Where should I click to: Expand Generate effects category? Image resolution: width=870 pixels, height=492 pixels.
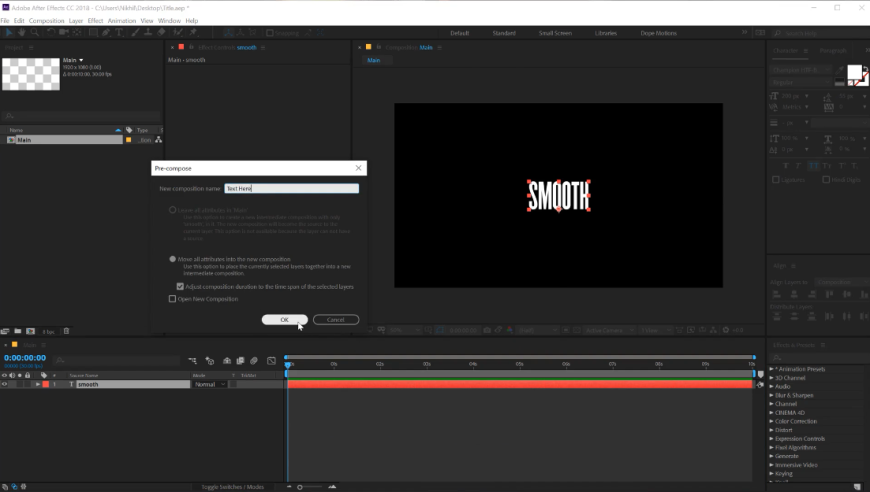(x=771, y=456)
